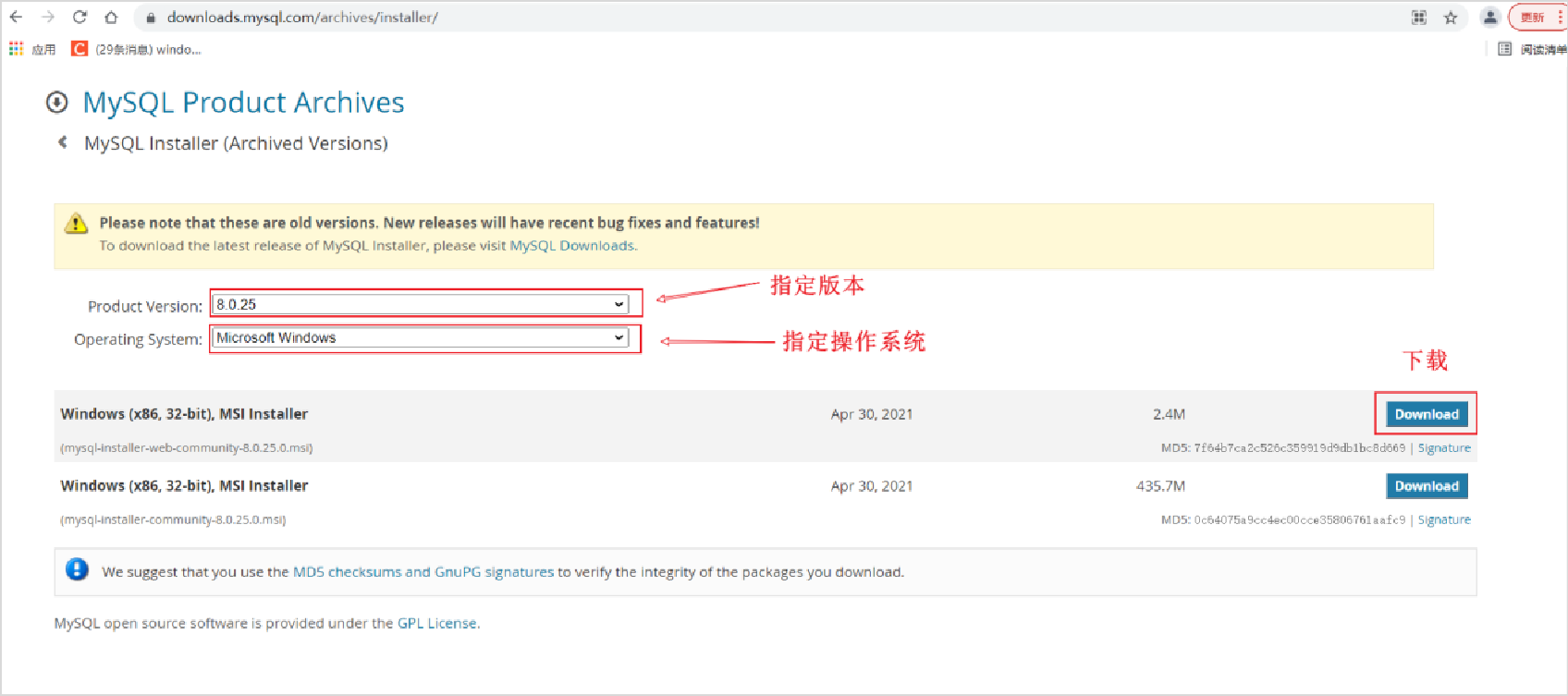Click the back chevron before MySQL Installer

[63, 142]
